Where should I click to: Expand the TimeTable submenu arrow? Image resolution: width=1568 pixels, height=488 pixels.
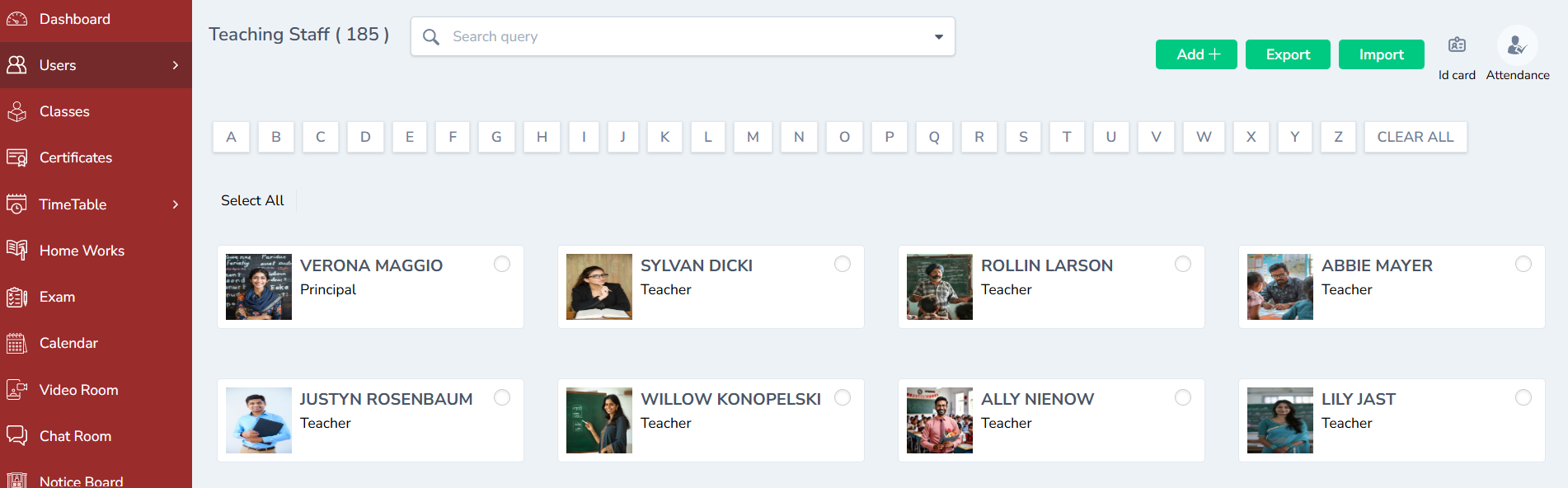pyautogui.click(x=176, y=204)
